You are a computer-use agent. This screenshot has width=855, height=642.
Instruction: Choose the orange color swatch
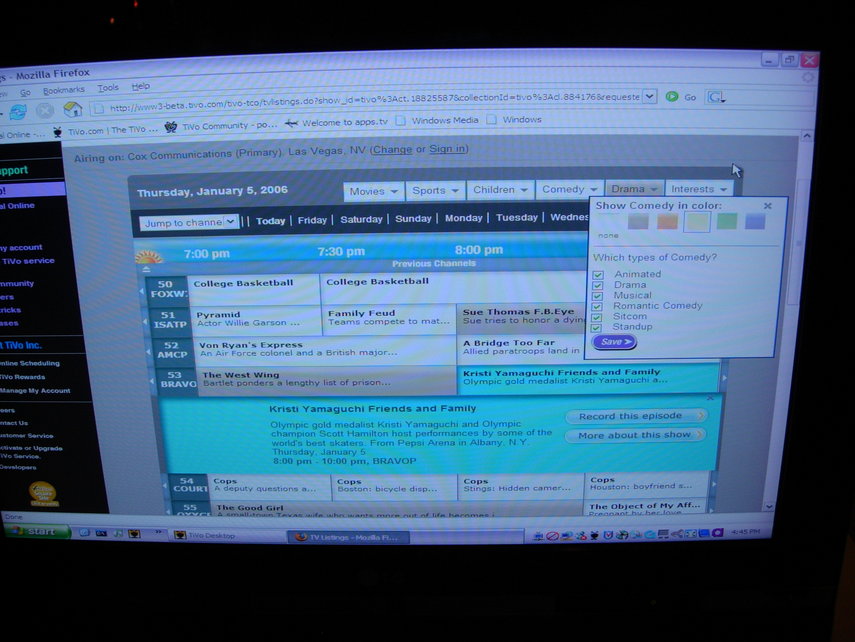tap(667, 221)
